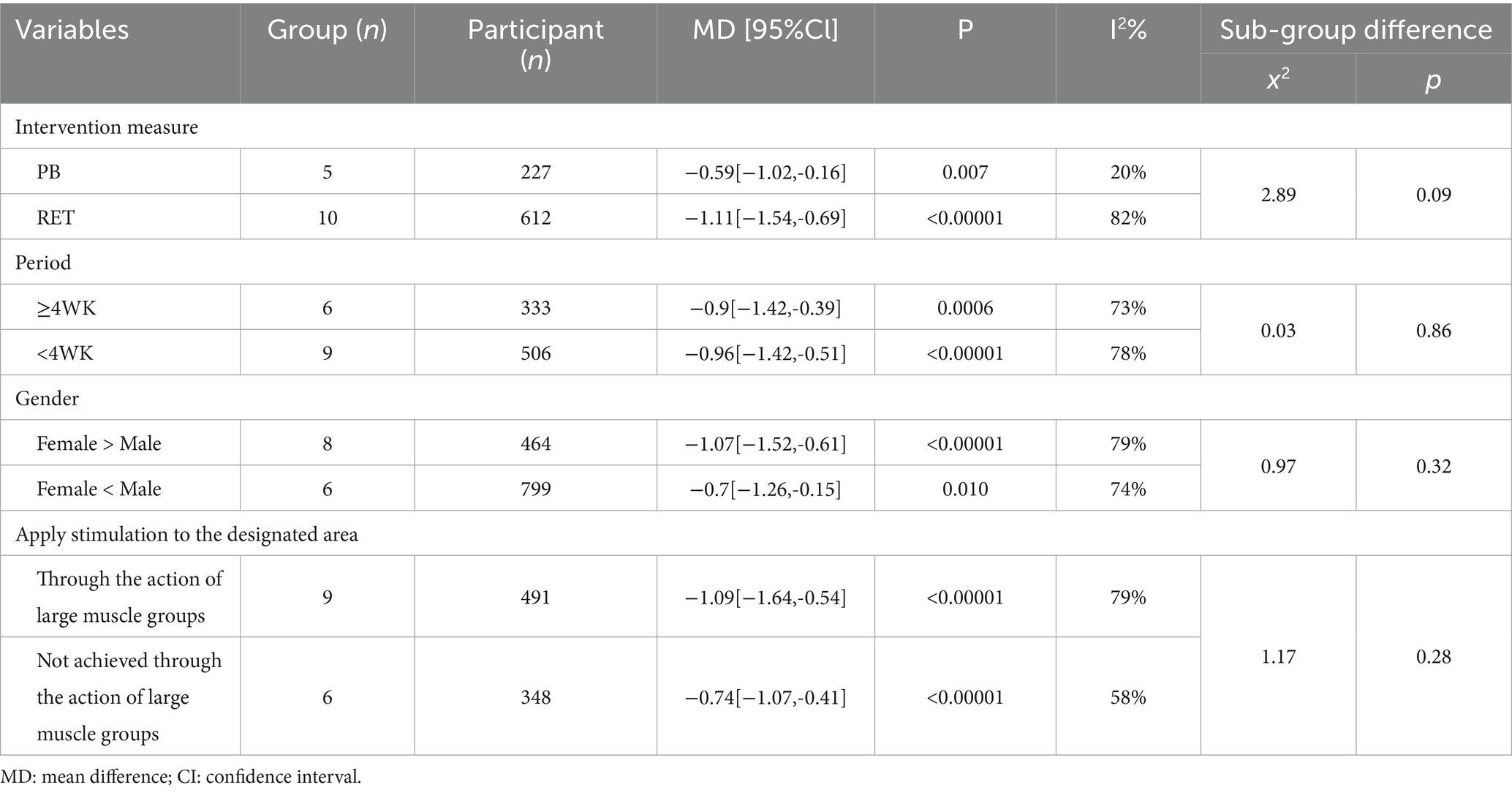Click the 82% heterogeneity cell
The height and width of the screenshot is (793, 1512).
coord(1128,217)
